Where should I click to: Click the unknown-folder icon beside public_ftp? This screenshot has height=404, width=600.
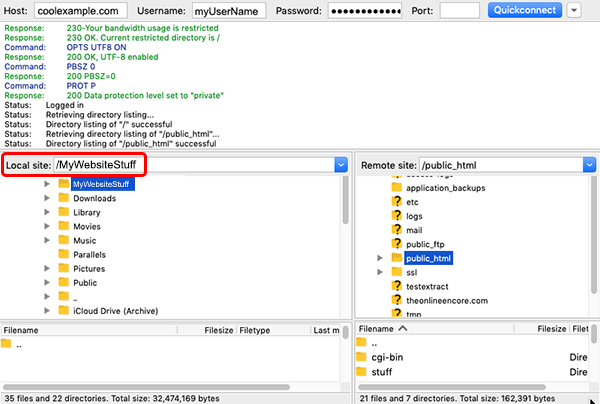397,244
